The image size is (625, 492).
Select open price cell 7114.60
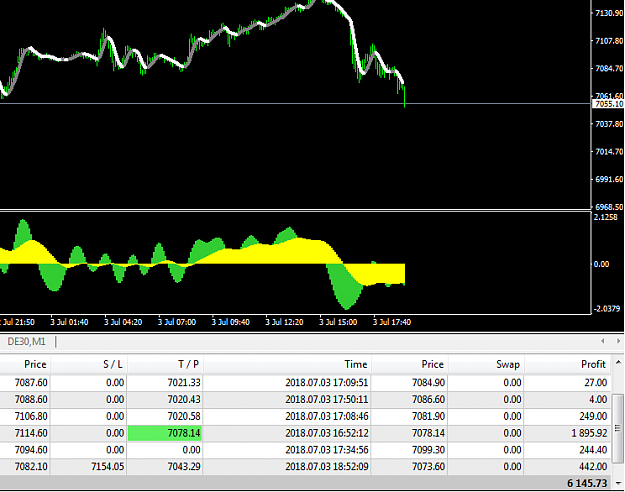(31, 433)
